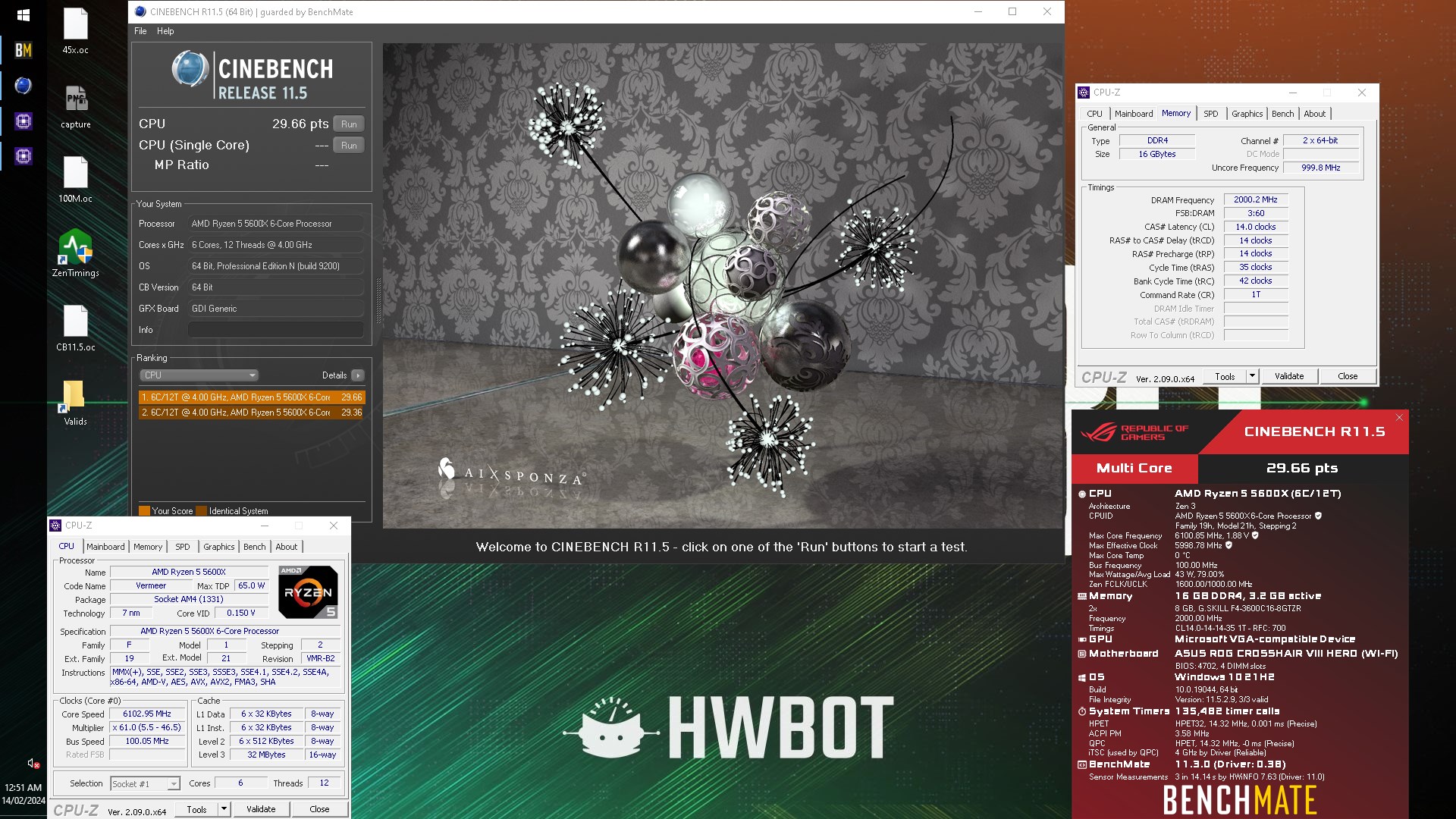Switch to Memory tab in lower CPU-Z
The width and height of the screenshot is (1456, 819).
click(x=148, y=547)
